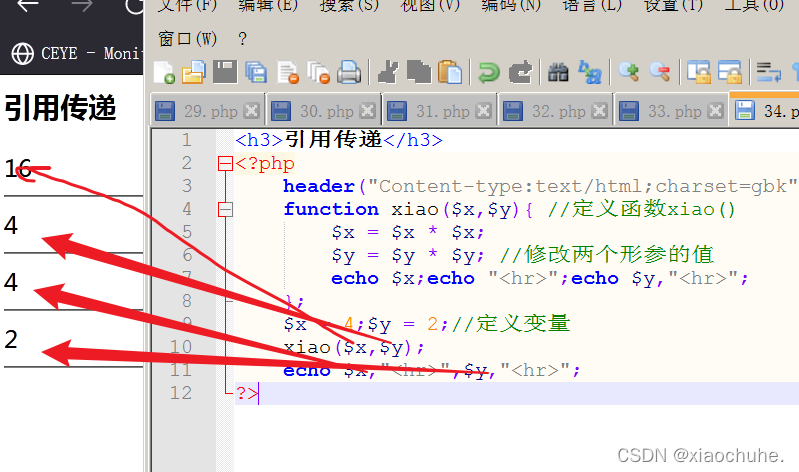
Task: Save the current file using the floppy icon
Action: pos(225,72)
